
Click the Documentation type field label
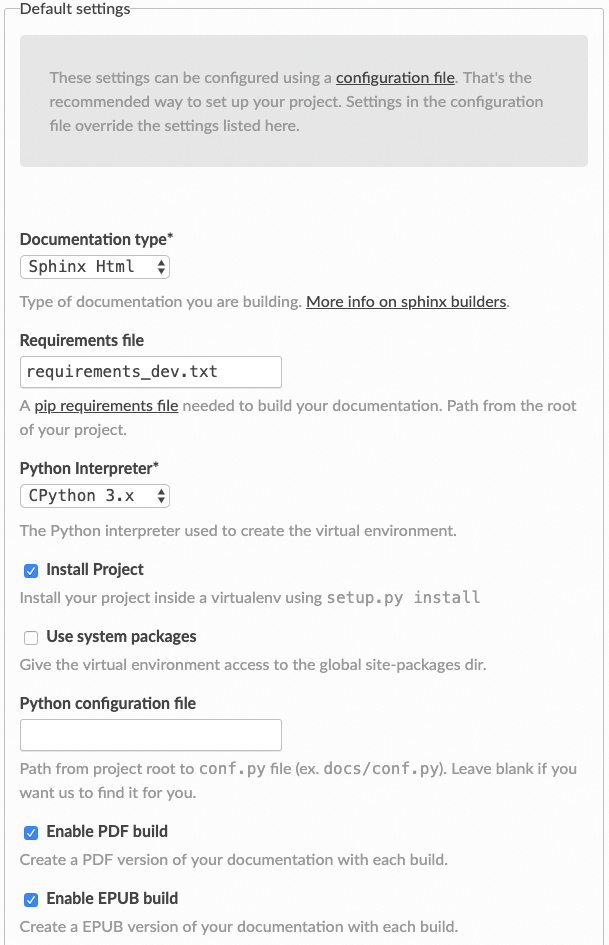click(96, 239)
